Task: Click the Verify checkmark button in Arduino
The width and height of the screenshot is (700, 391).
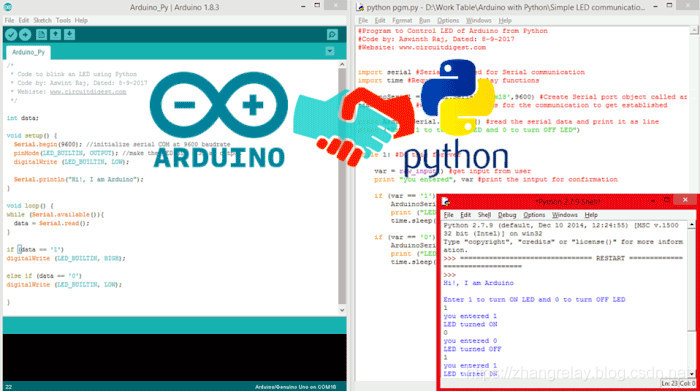Action: [11, 34]
